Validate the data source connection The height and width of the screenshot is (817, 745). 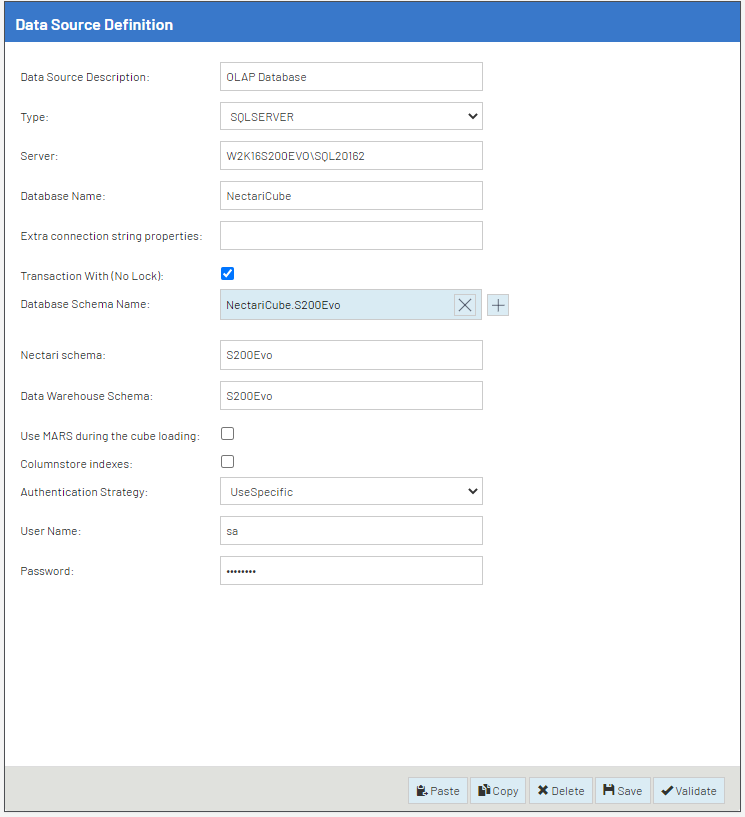point(689,790)
